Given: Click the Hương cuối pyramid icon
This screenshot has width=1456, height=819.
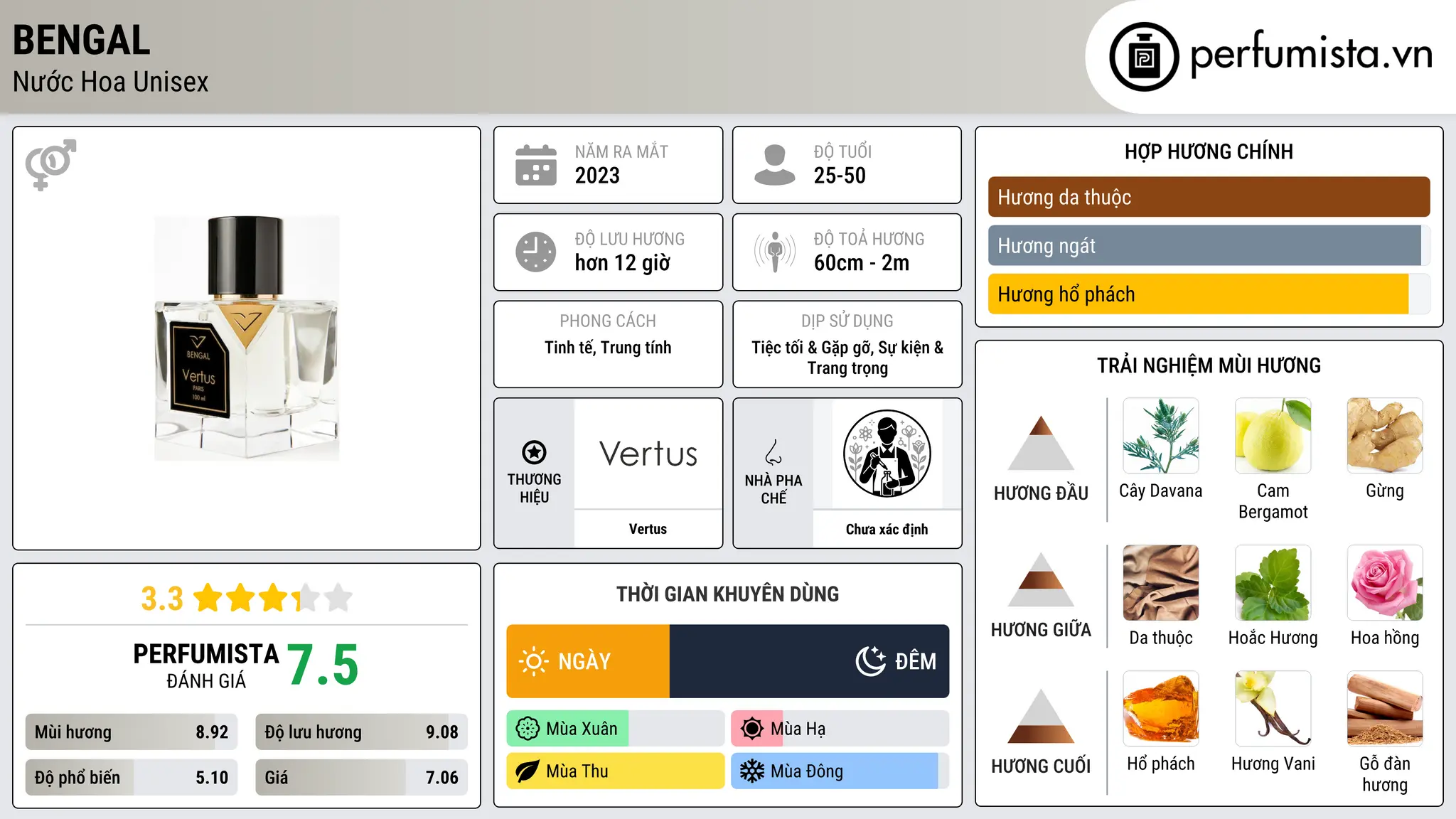Looking at the screenshot, I should pos(1041,716).
